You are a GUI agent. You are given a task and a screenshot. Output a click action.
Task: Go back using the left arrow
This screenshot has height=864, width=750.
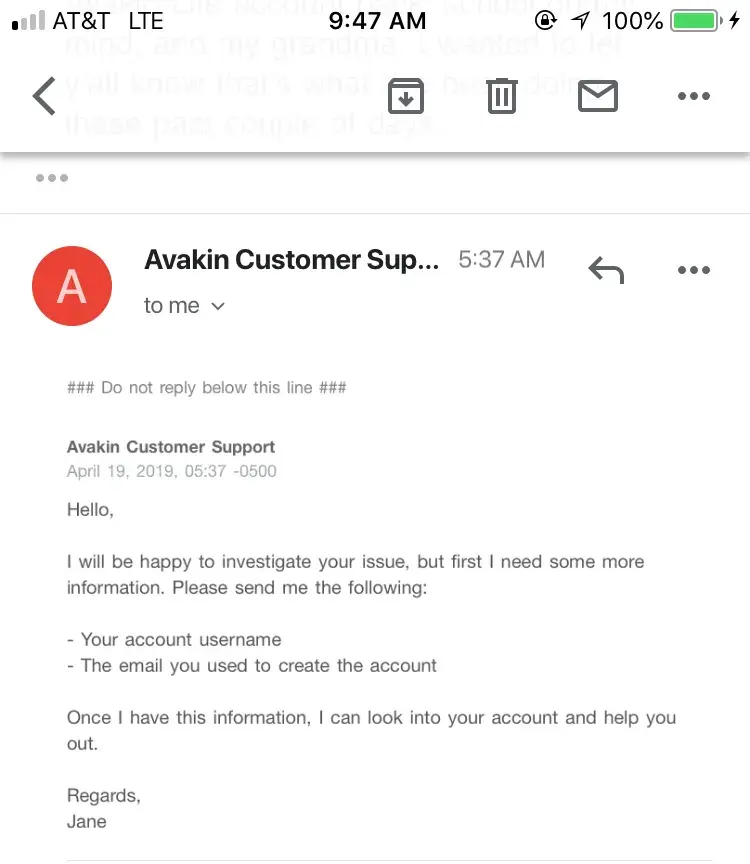pos(44,96)
